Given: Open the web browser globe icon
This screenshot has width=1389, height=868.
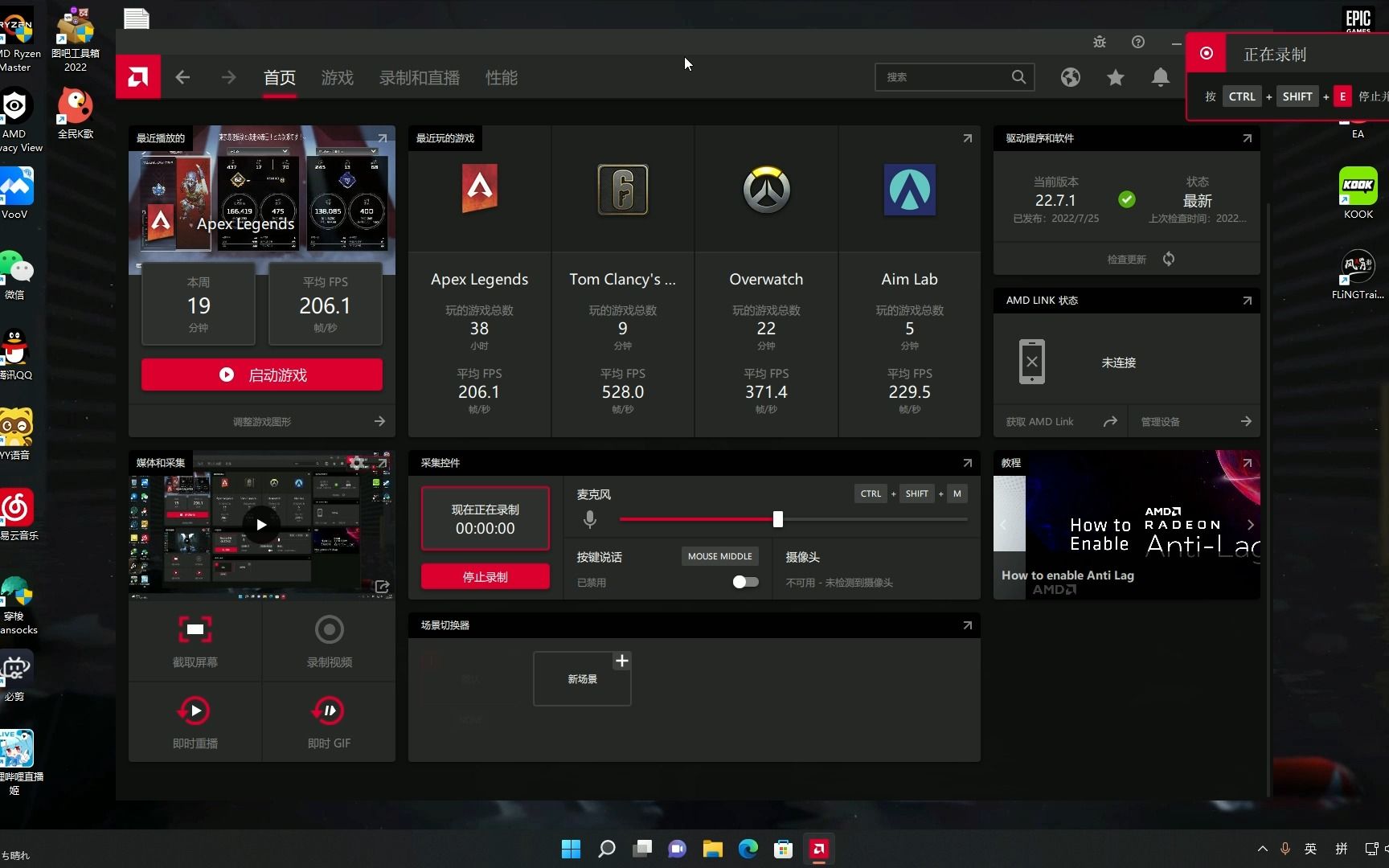Looking at the screenshot, I should [1070, 77].
